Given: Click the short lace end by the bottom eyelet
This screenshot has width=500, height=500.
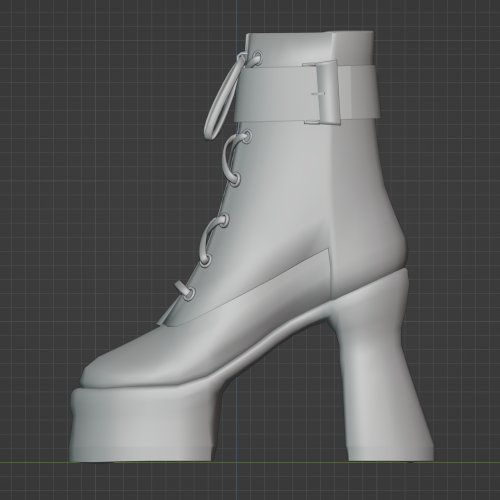Looking at the screenshot, I should click(181, 287).
